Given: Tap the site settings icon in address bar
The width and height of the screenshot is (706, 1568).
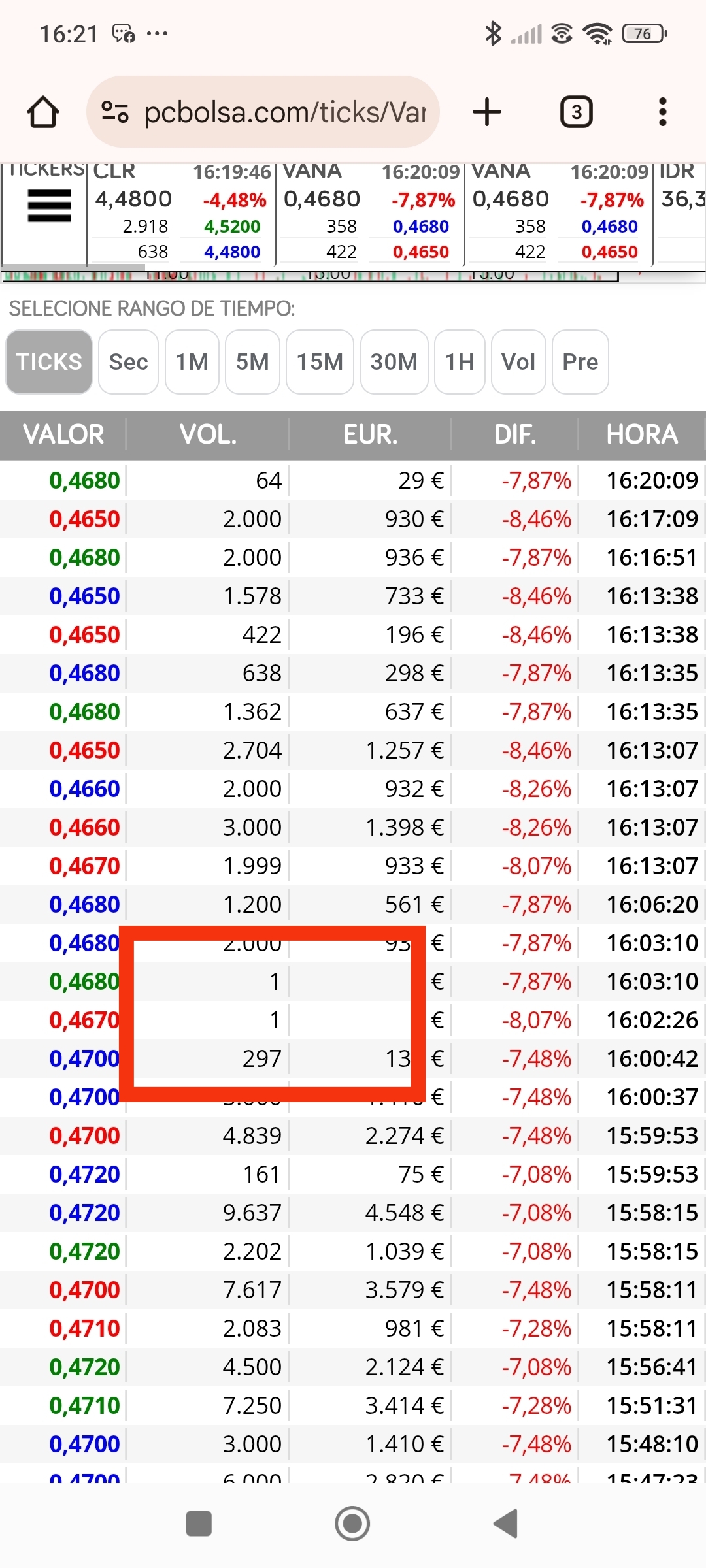Looking at the screenshot, I should click(x=115, y=112).
